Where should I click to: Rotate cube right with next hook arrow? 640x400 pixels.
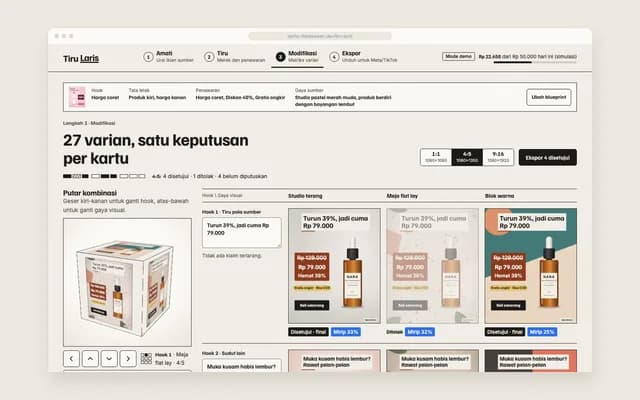[x=128, y=358]
